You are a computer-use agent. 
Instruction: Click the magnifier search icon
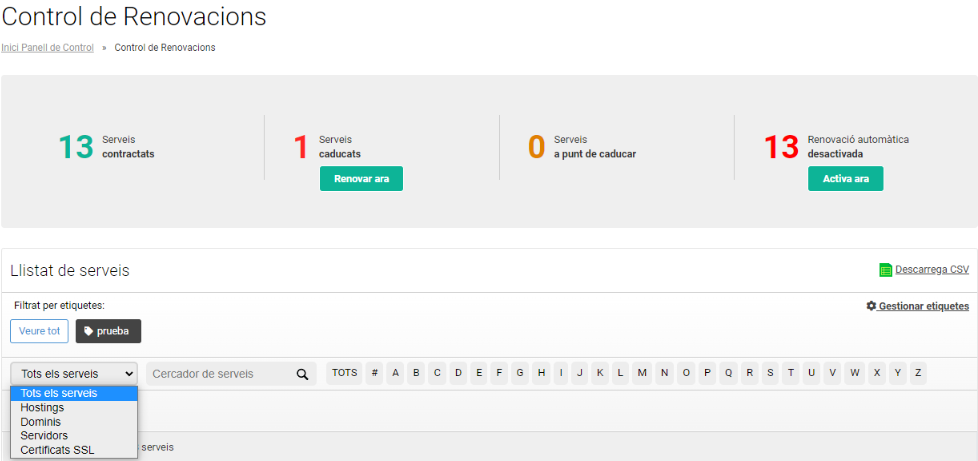303,374
